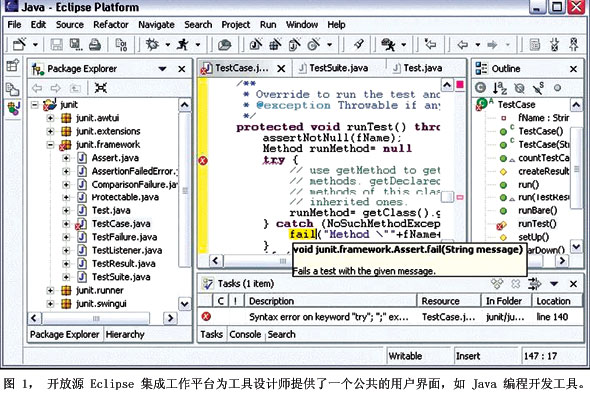Click the New wizard toolbar icon
Screen dimensions: 590x394
[20, 44]
